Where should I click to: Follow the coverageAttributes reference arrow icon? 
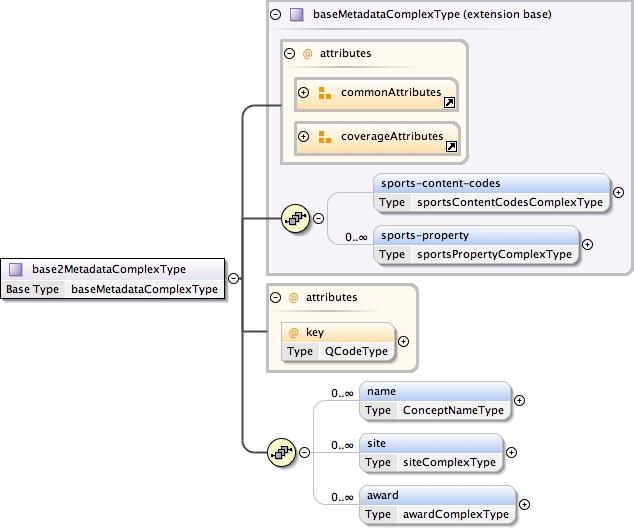(450, 146)
